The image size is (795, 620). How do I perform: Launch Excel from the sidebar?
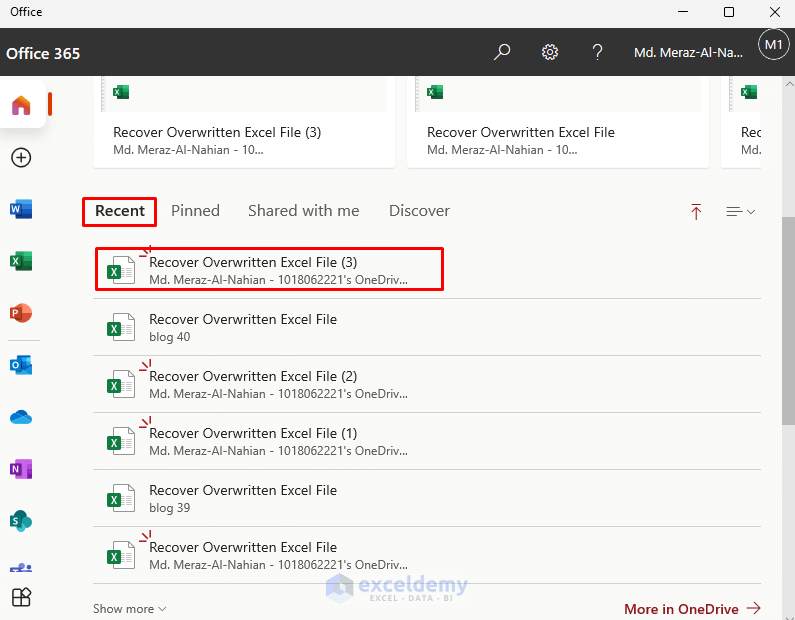pos(21,261)
